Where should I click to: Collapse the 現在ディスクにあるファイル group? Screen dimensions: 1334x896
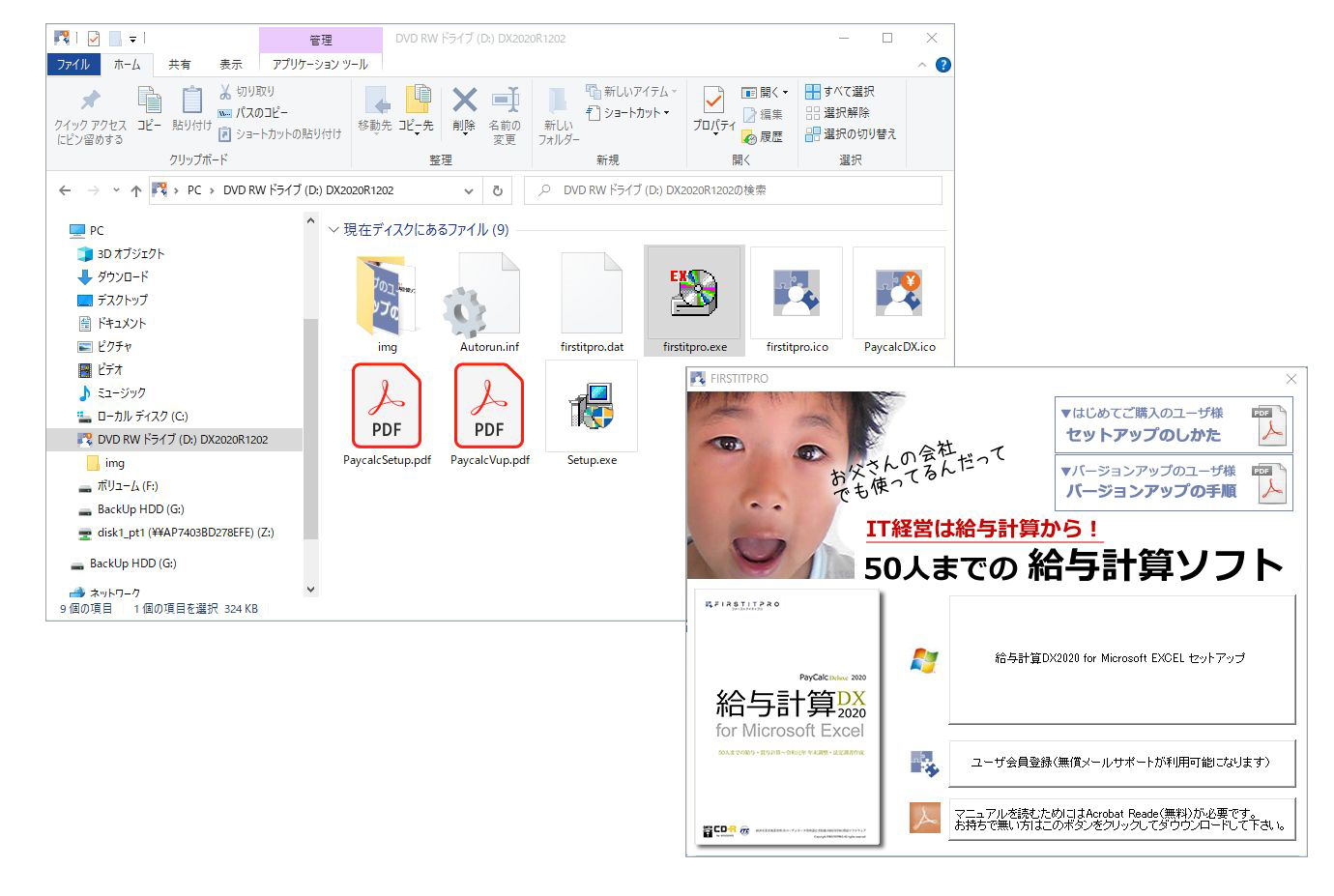tap(333, 230)
